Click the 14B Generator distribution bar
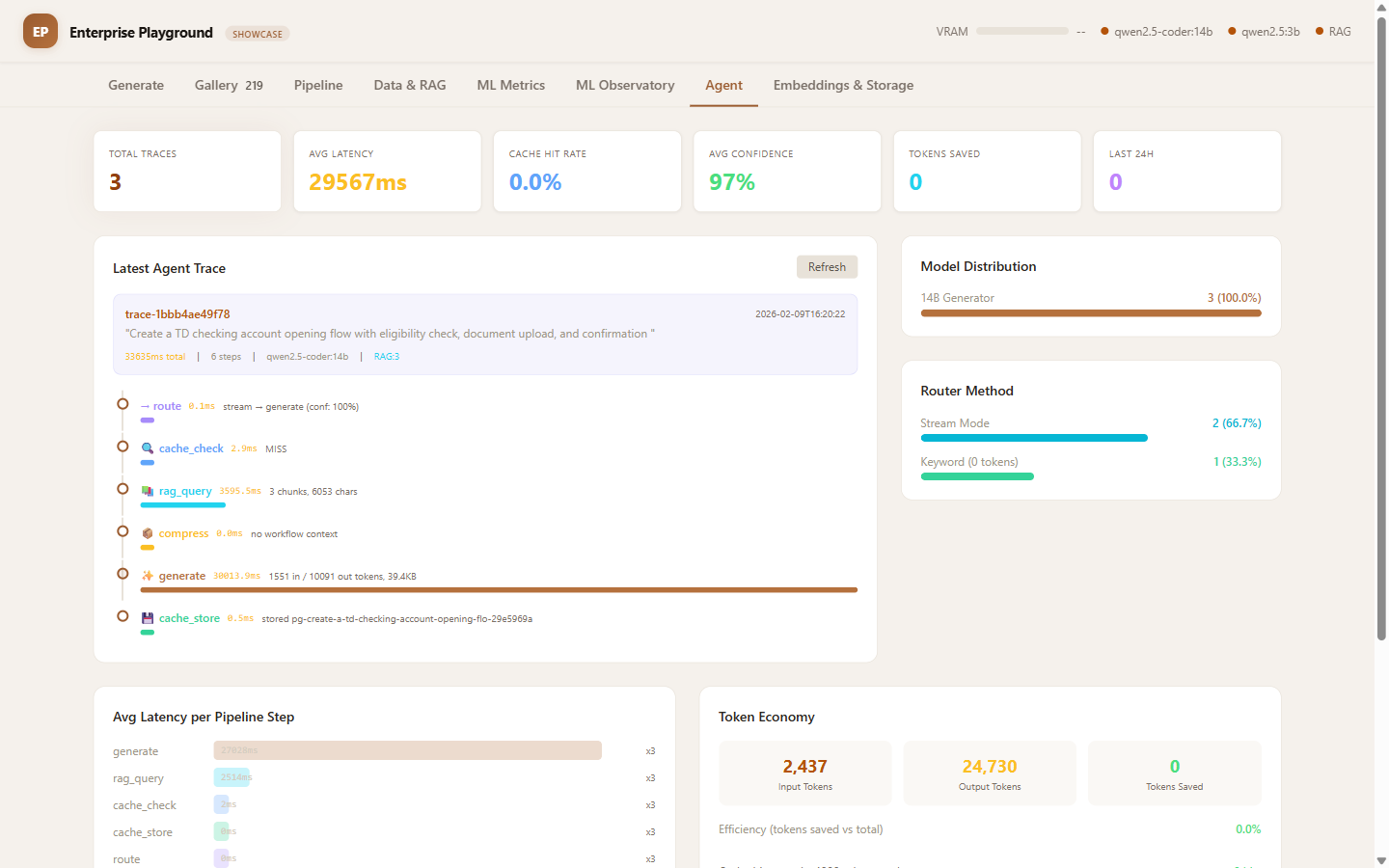Screen dimensions: 1389x868 coord(1091,313)
